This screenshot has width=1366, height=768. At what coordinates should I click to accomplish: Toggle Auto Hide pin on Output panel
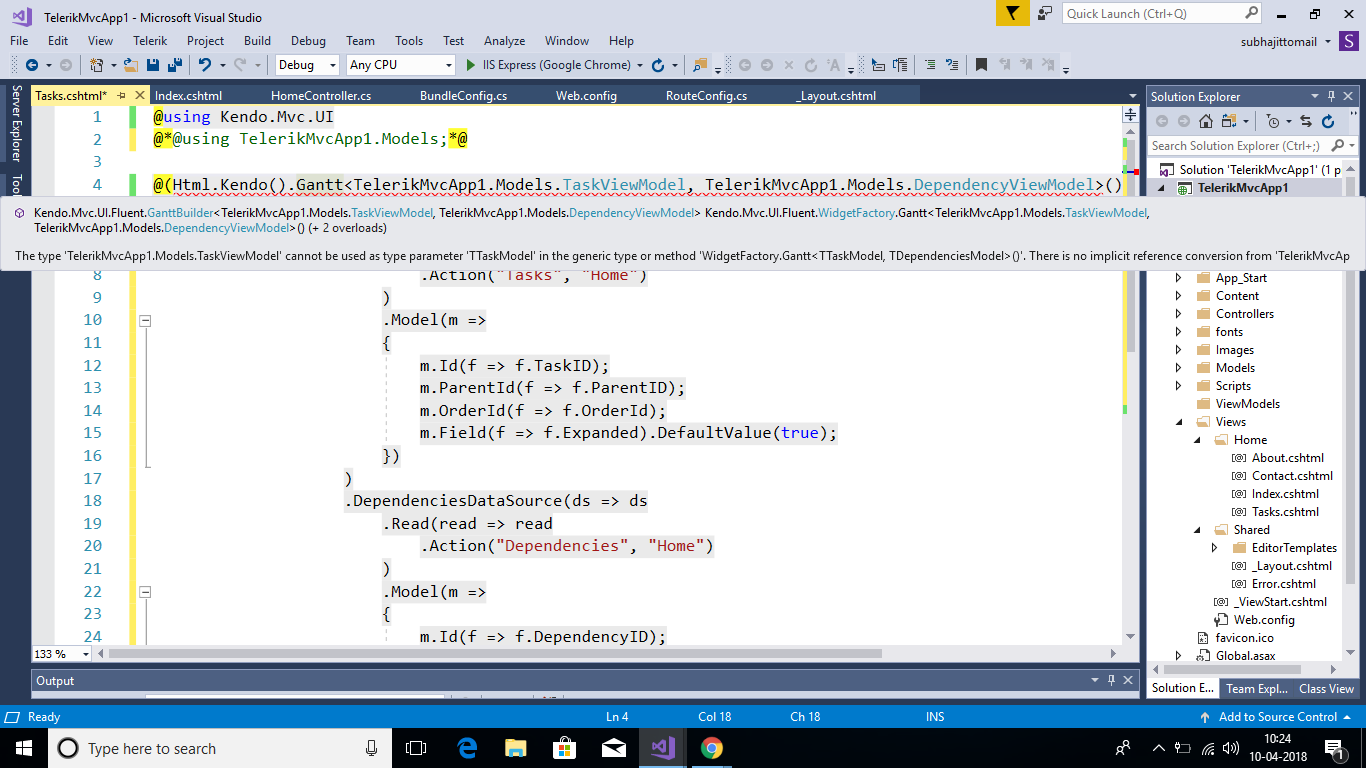(x=1111, y=680)
